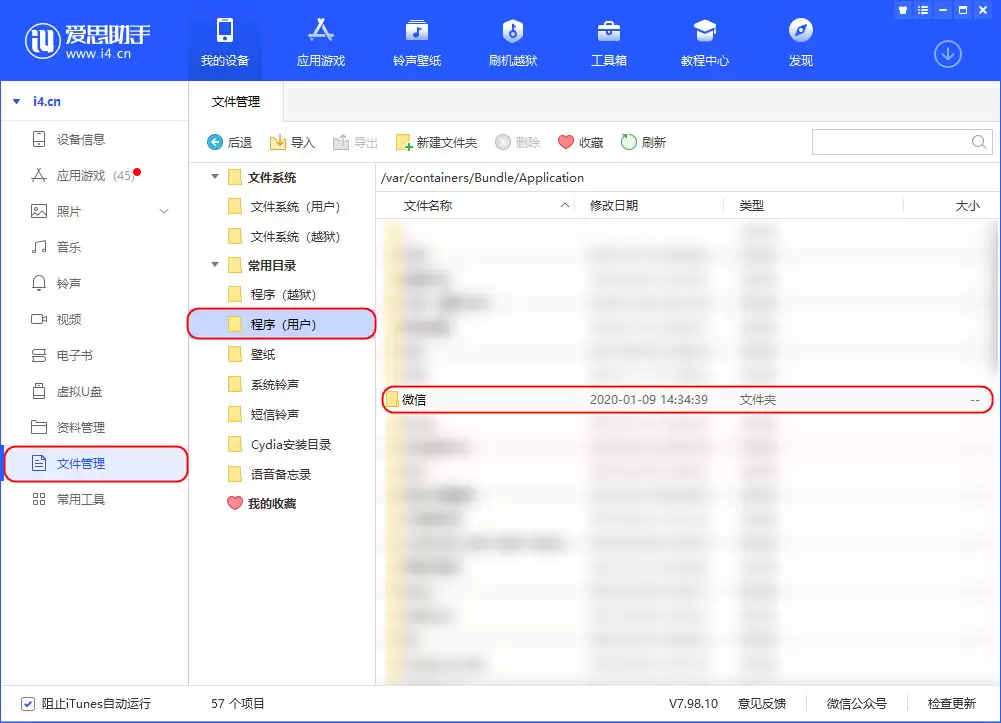Click the search magnifier icon
1001x723 pixels.
coord(979,142)
